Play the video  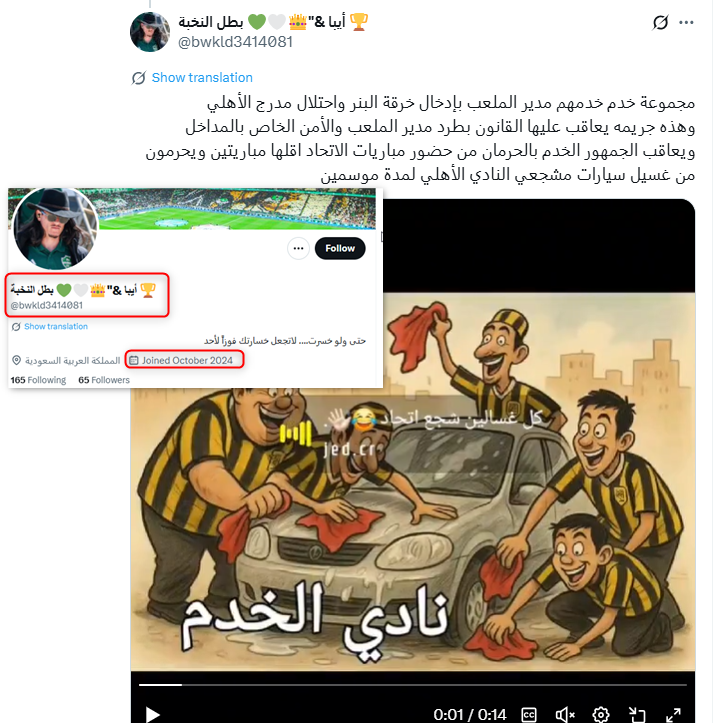pyautogui.click(x=152, y=715)
